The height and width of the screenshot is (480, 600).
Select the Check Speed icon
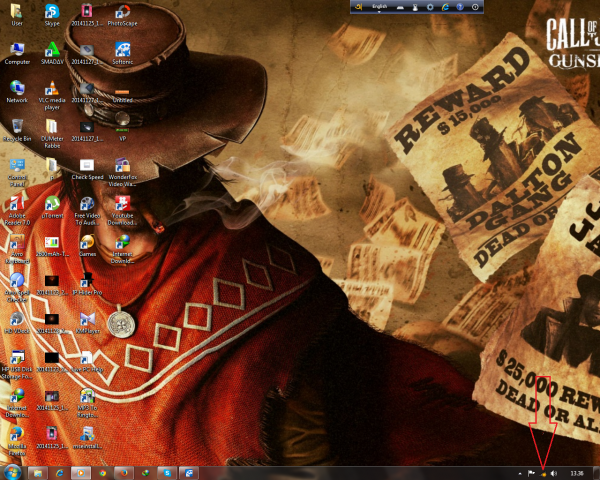coord(87,169)
